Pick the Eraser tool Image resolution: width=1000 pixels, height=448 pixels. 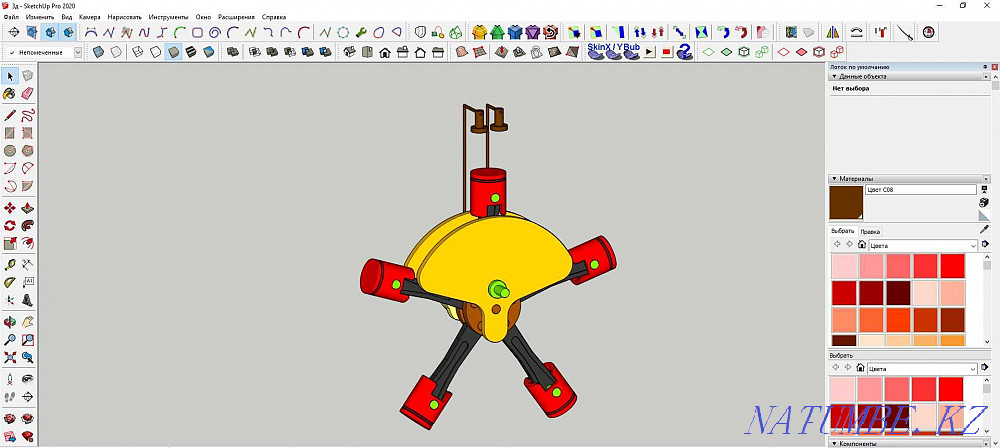click(27, 94)
